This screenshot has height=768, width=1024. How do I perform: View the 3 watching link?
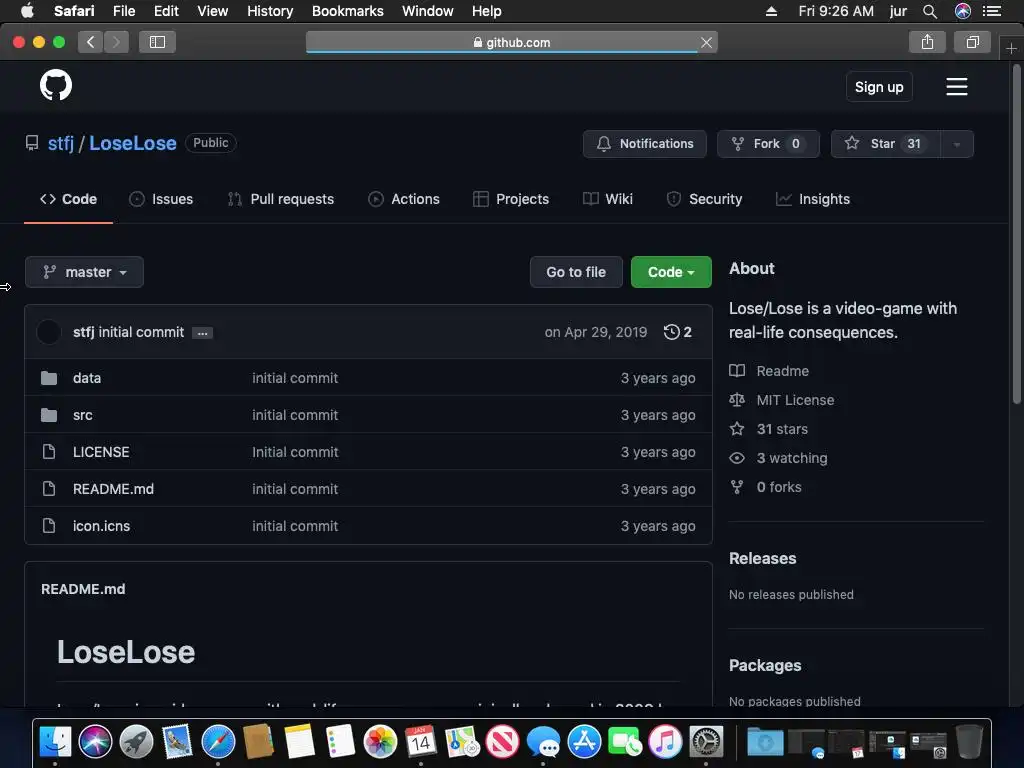coord(792,458)
